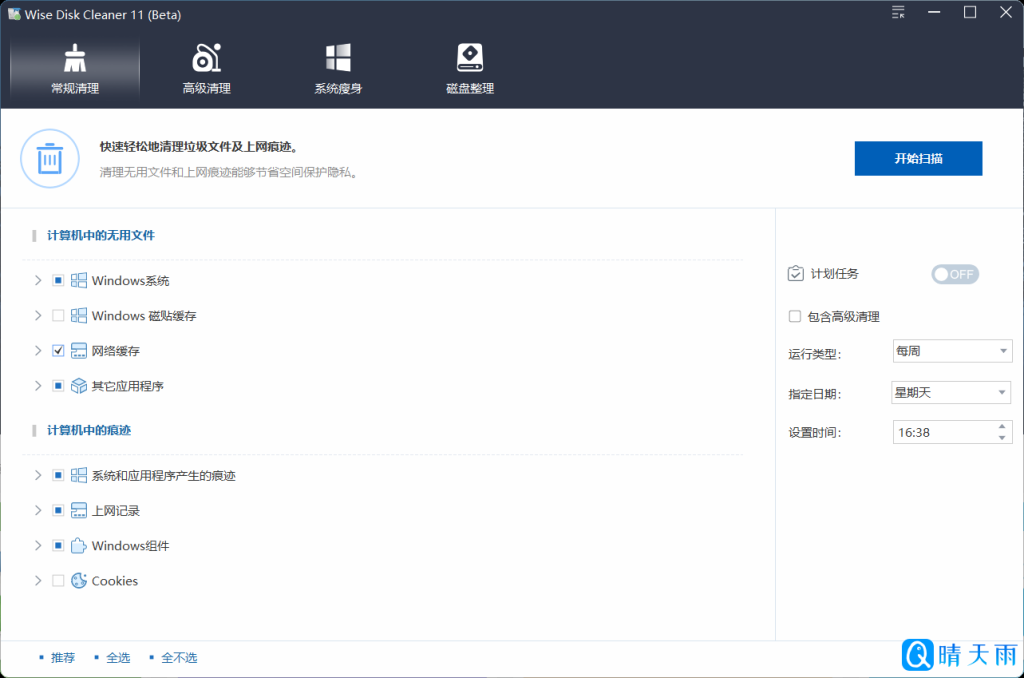This screenshot has width=1024, height=678.
Task: Click the trash bin icon in header
Action: point(49,158)
